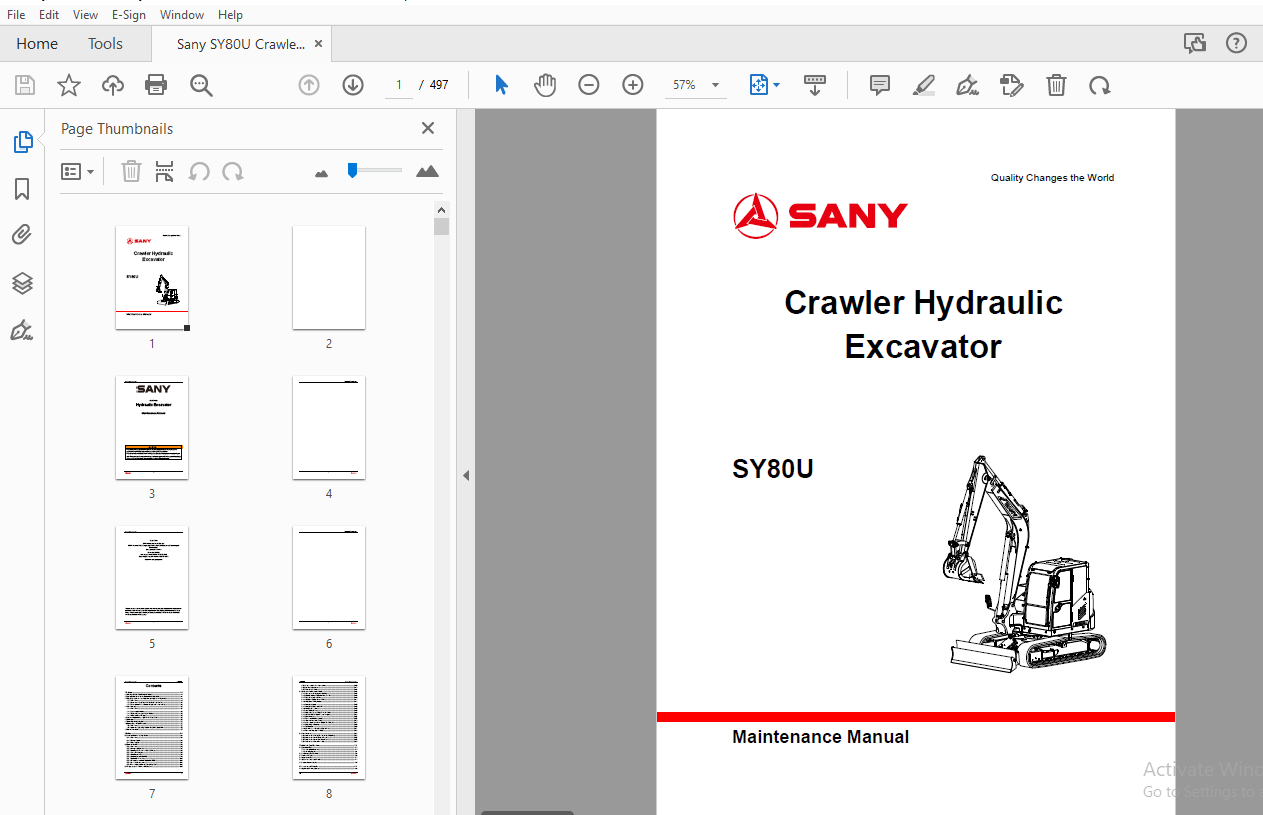1263x815 pixels.
Task: Select the Sany SY80U document tab
Action: click(x=241, y=44)
